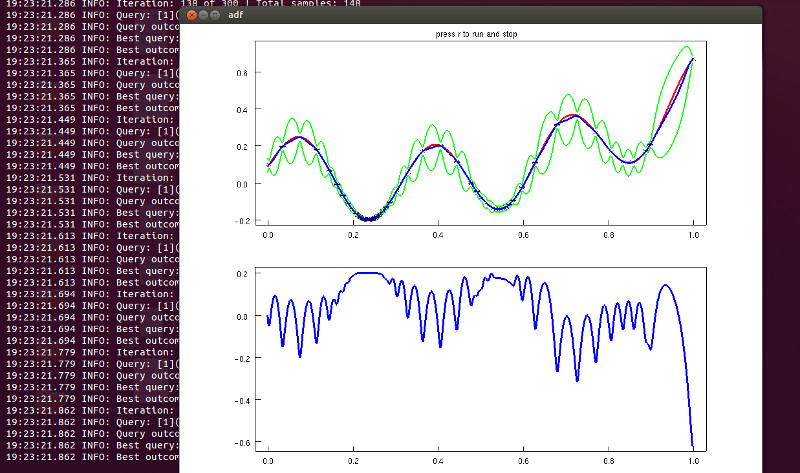Click the upper plot x-axis label 0.0
Image resolution: width=800 pixels, height=473 pixels.
(x=267, y=232)
